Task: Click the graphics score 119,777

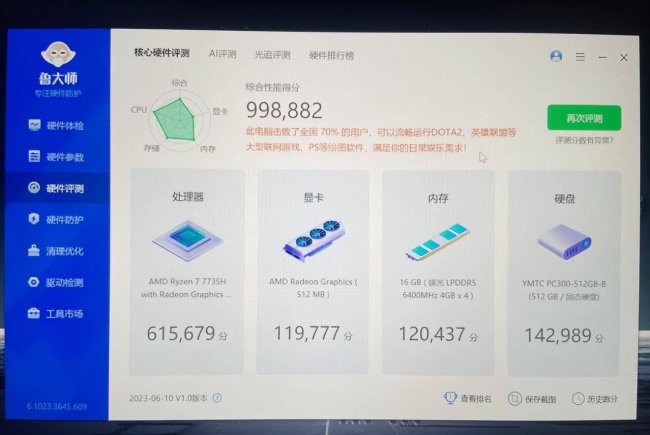Action: 307,333
